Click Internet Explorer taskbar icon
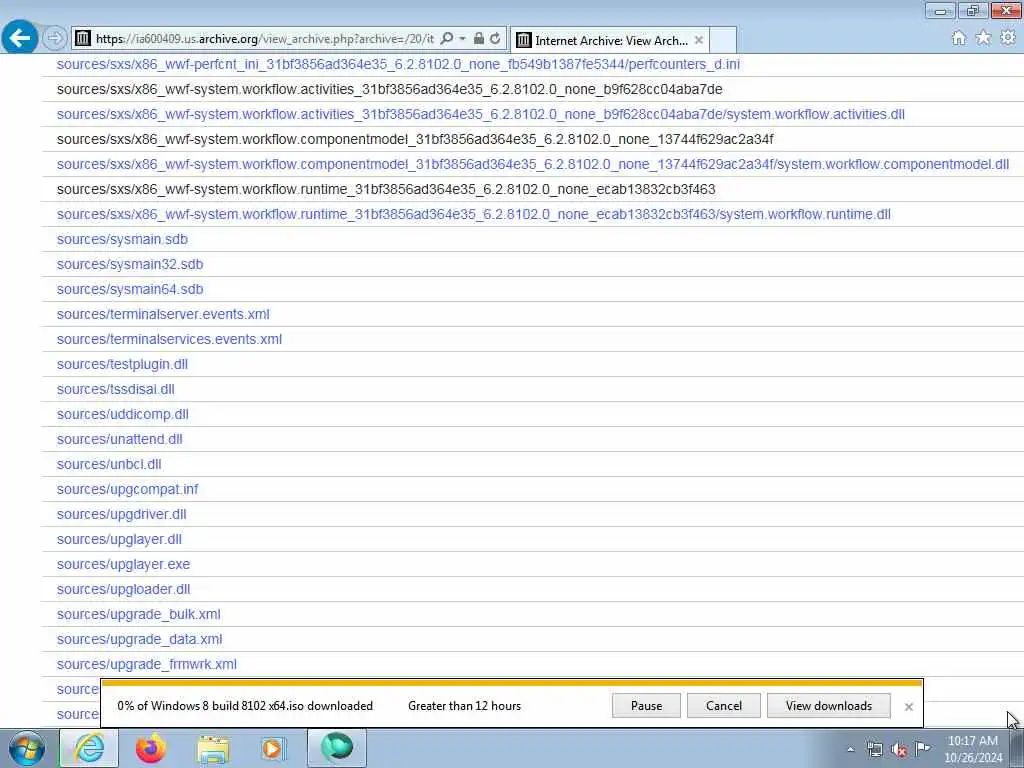 pos(89,748)
